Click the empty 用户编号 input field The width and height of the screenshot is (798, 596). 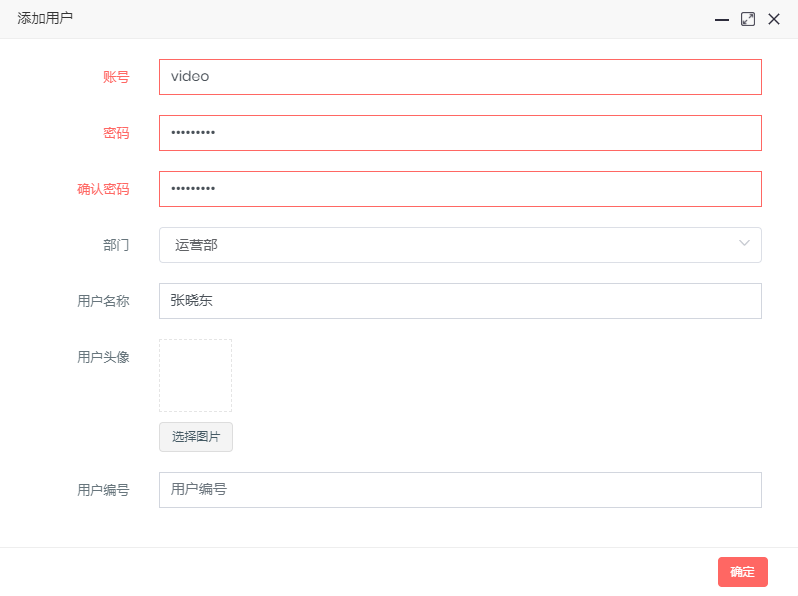point(460,490)
